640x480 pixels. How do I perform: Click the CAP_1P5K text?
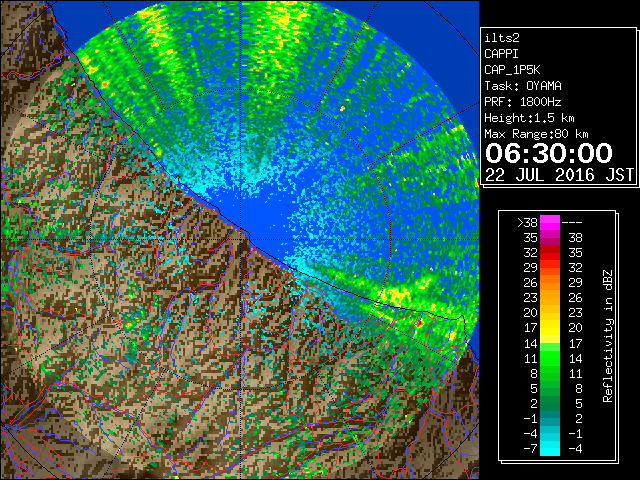click(x=512, y=70)
